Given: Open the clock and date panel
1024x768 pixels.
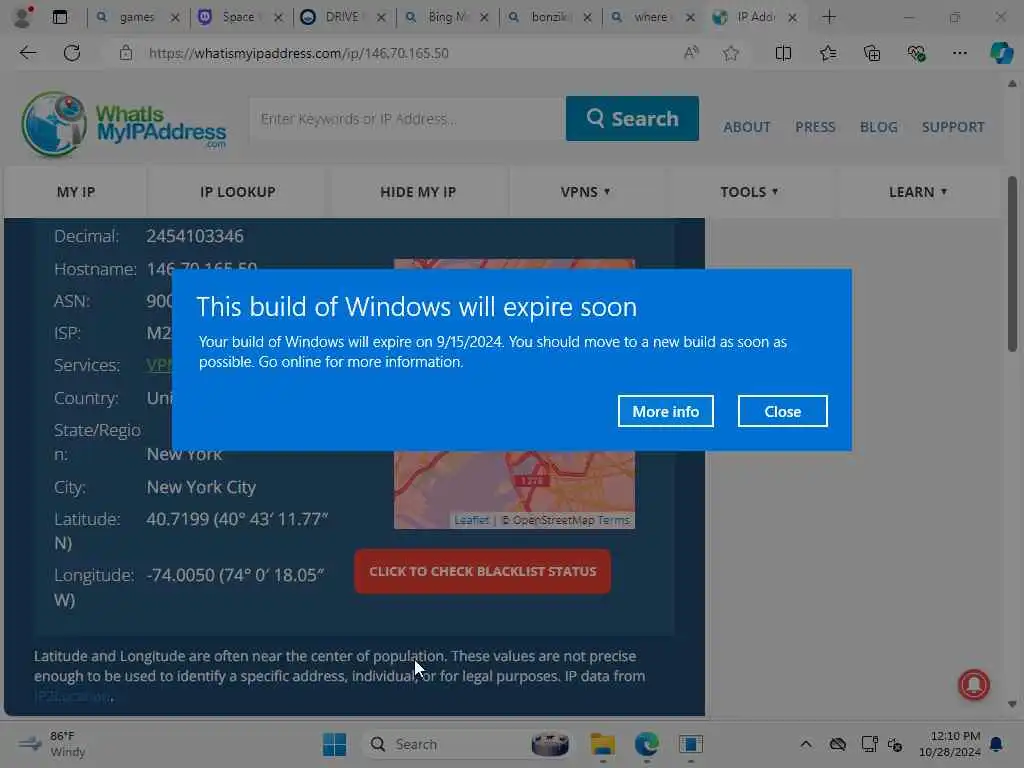Looking at the screenshot, I should tap(949, 744).
